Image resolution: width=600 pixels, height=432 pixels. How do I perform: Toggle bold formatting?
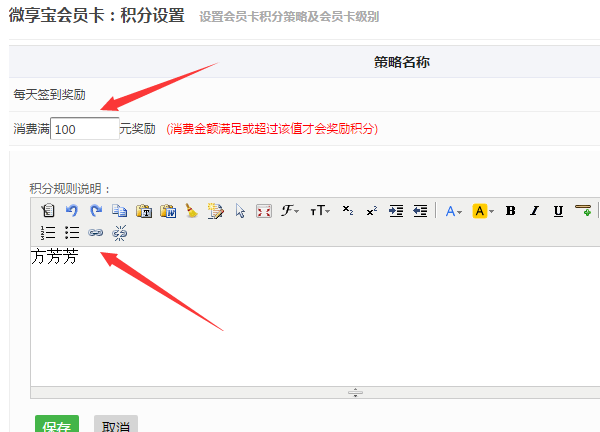510,211
